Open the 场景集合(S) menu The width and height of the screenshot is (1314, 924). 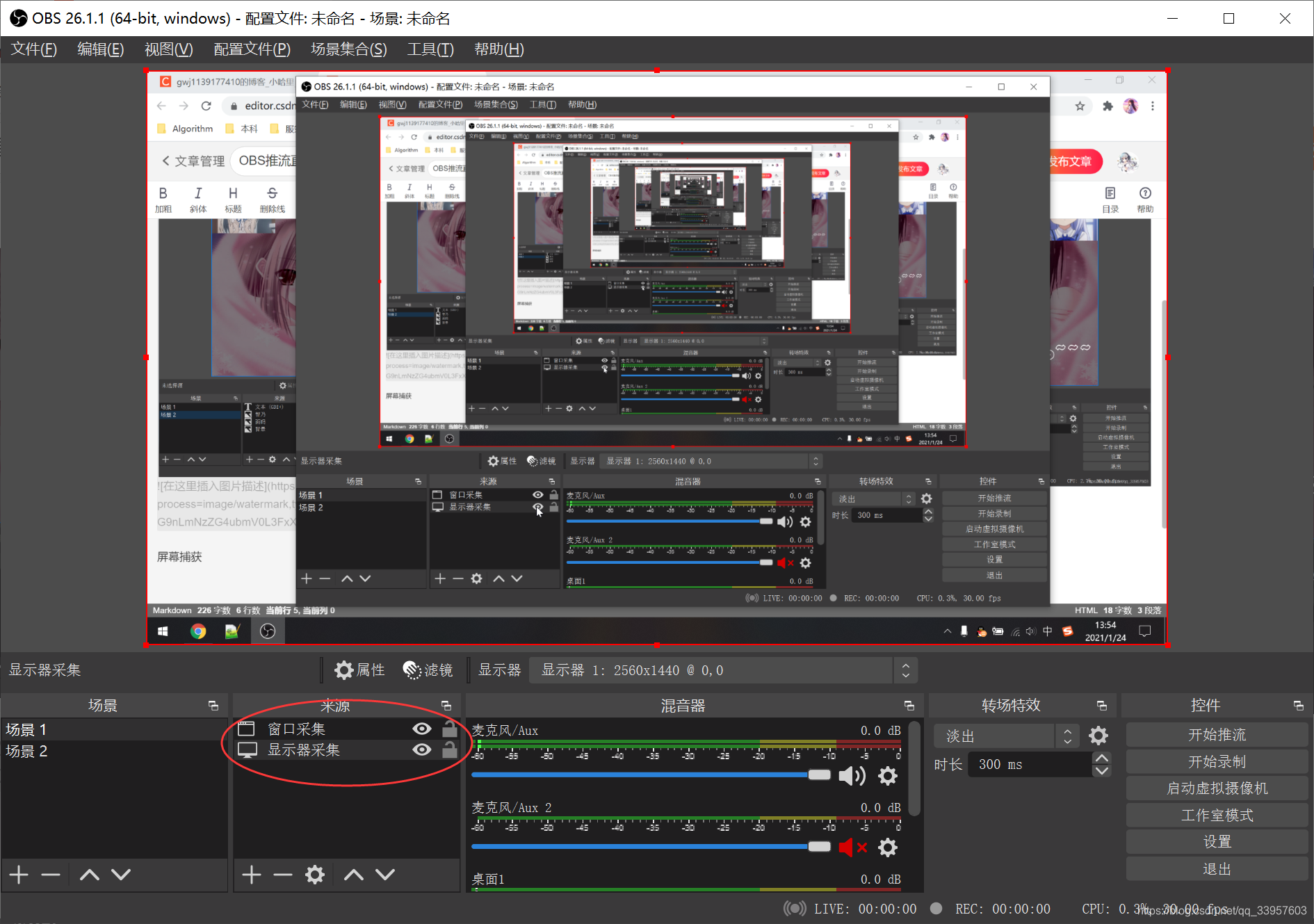click(348, 49)
